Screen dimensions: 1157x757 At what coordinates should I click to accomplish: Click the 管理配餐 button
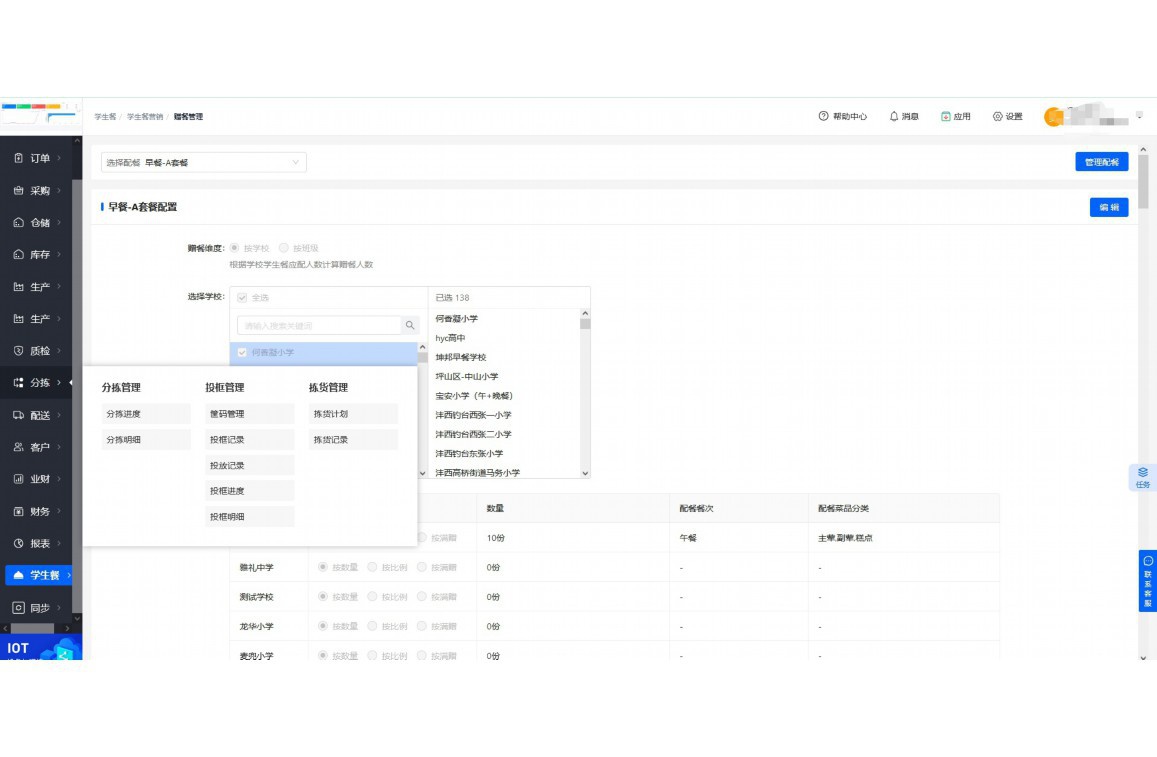(x=1101, y=162)
